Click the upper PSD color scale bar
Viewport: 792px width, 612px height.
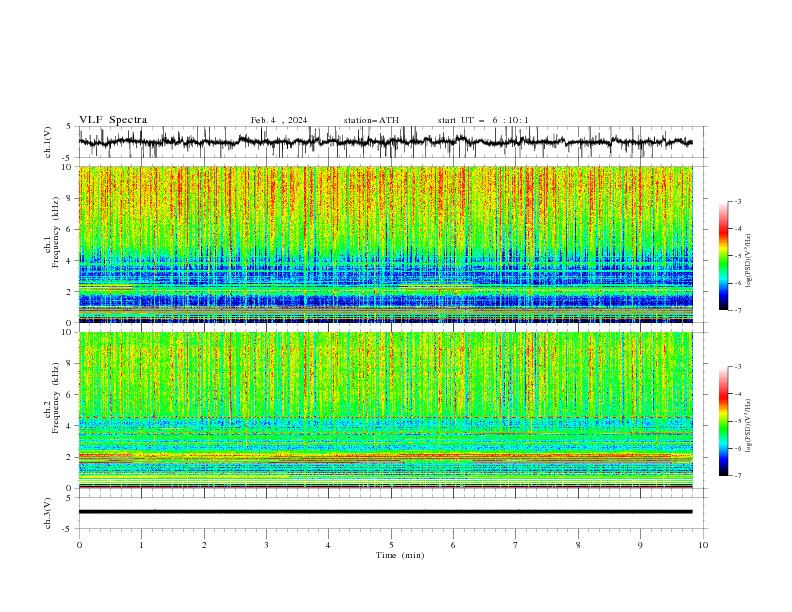[723, 256]
